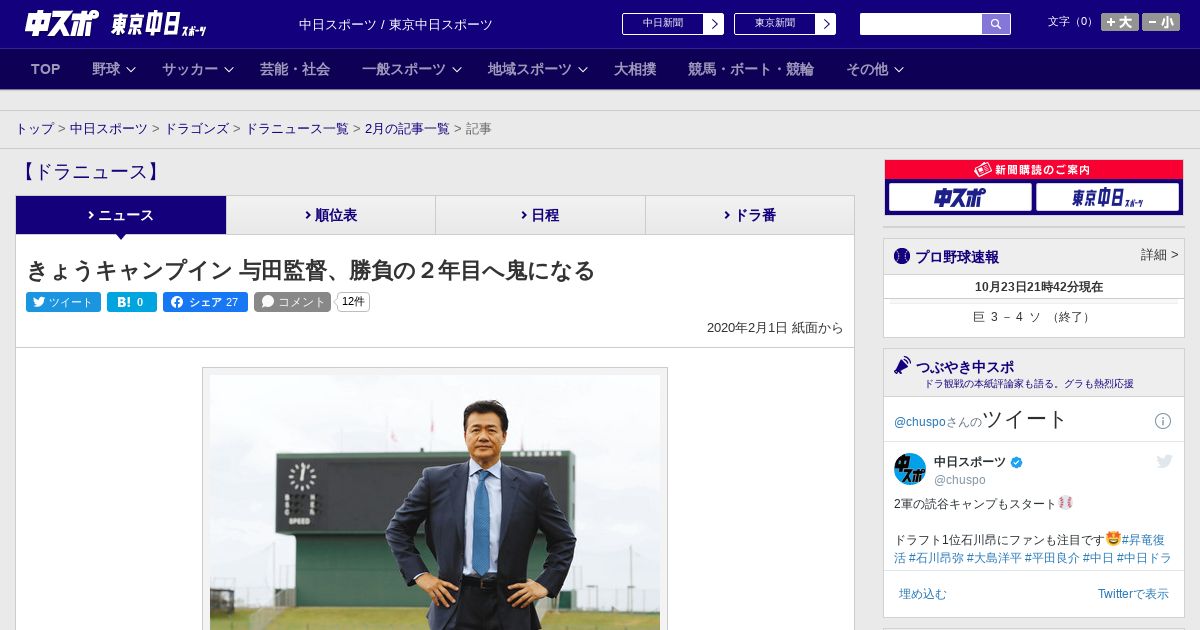Open 芸能・社会 section
Image resolution: width=1200 pixels, height=630 pixels.
tap(295, 69)
